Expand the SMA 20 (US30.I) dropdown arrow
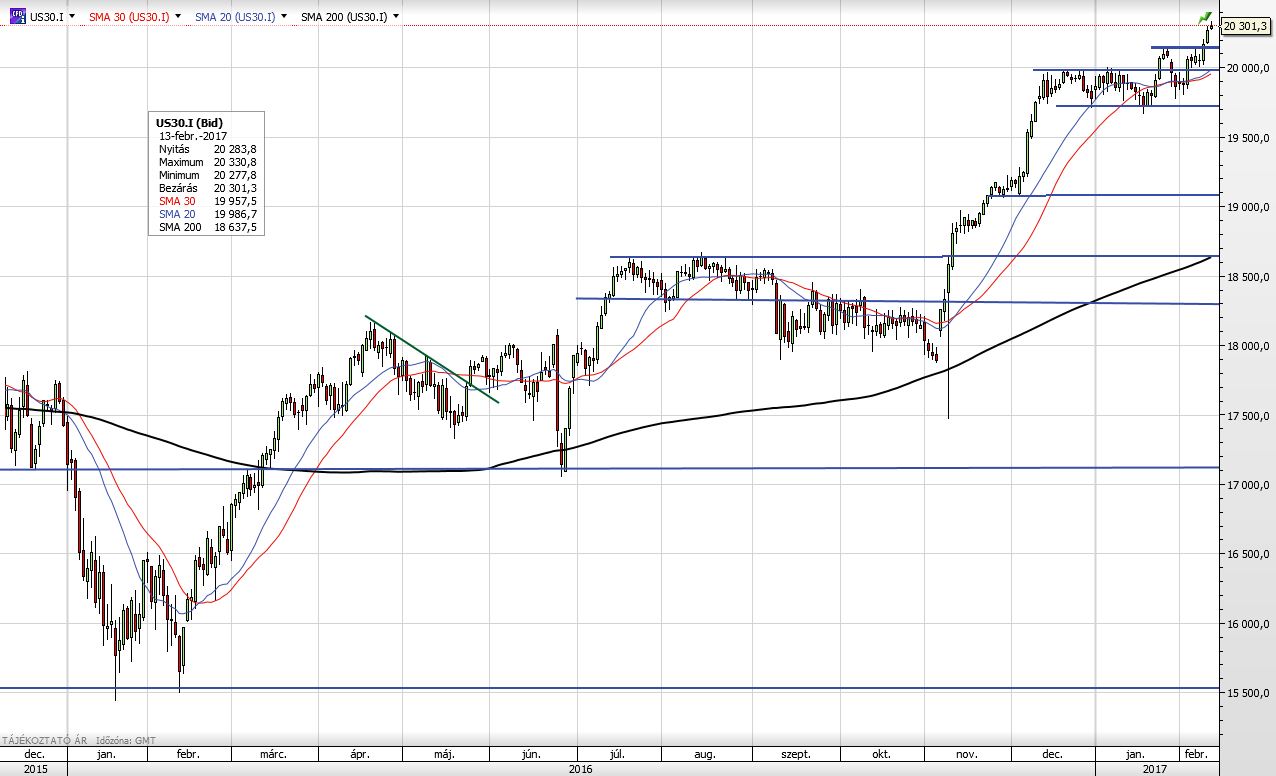Viewport: 1276px width, 776px height. tap(285, 17)
